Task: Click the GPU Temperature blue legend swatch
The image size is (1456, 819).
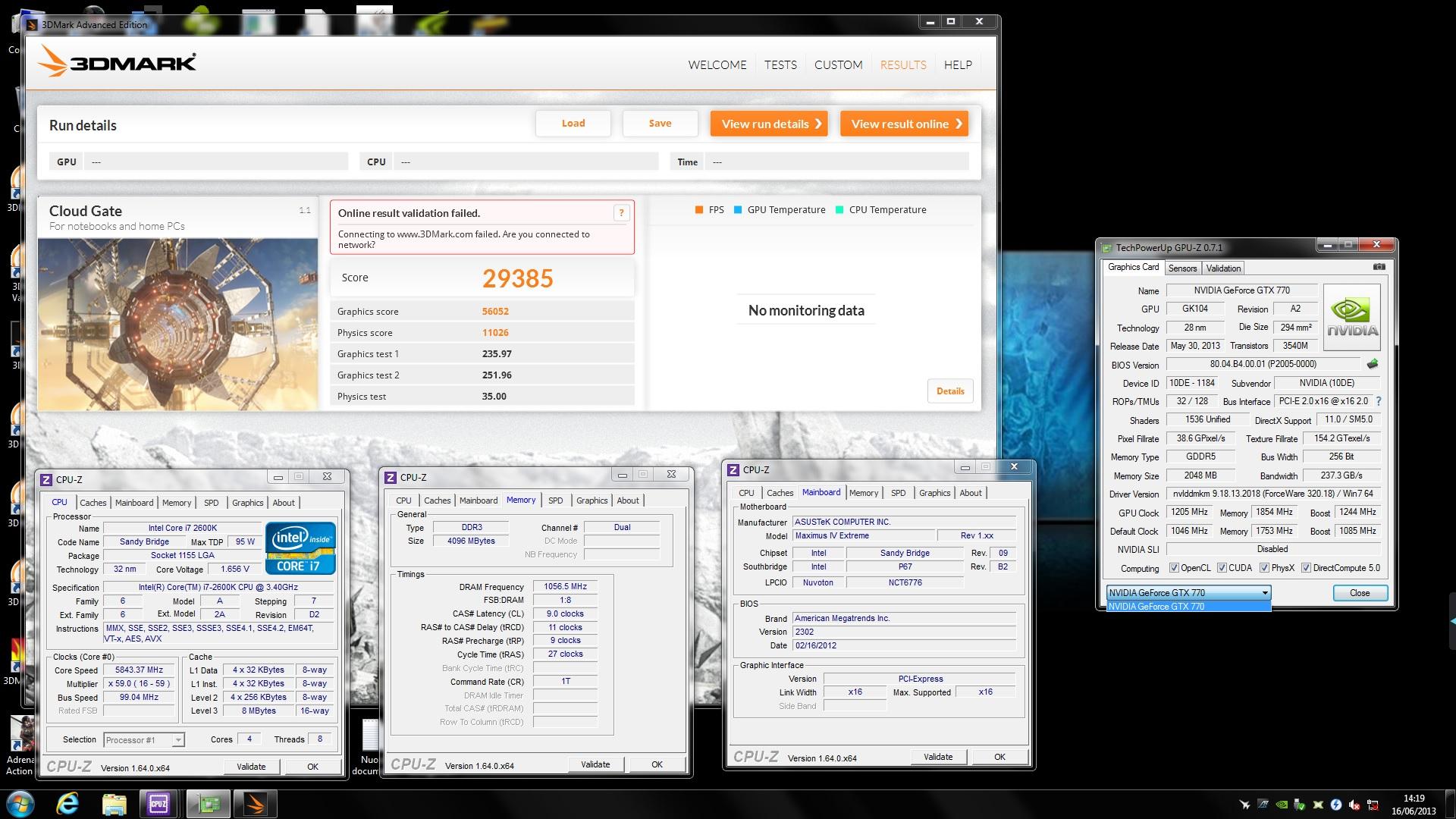Action: (738, 210)
